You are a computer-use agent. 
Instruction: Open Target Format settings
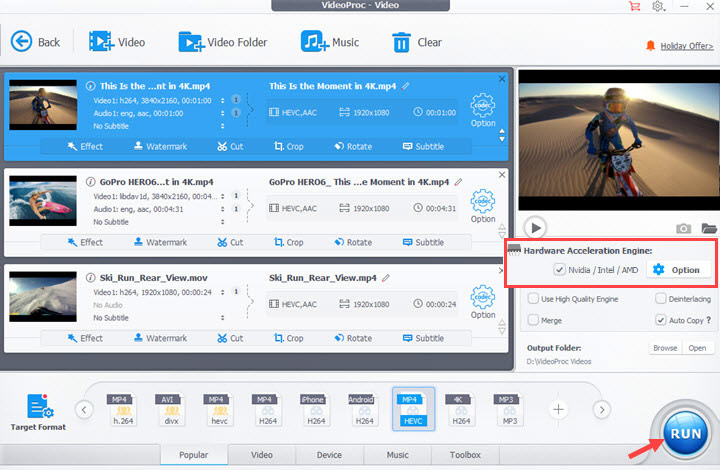point(38,412)
